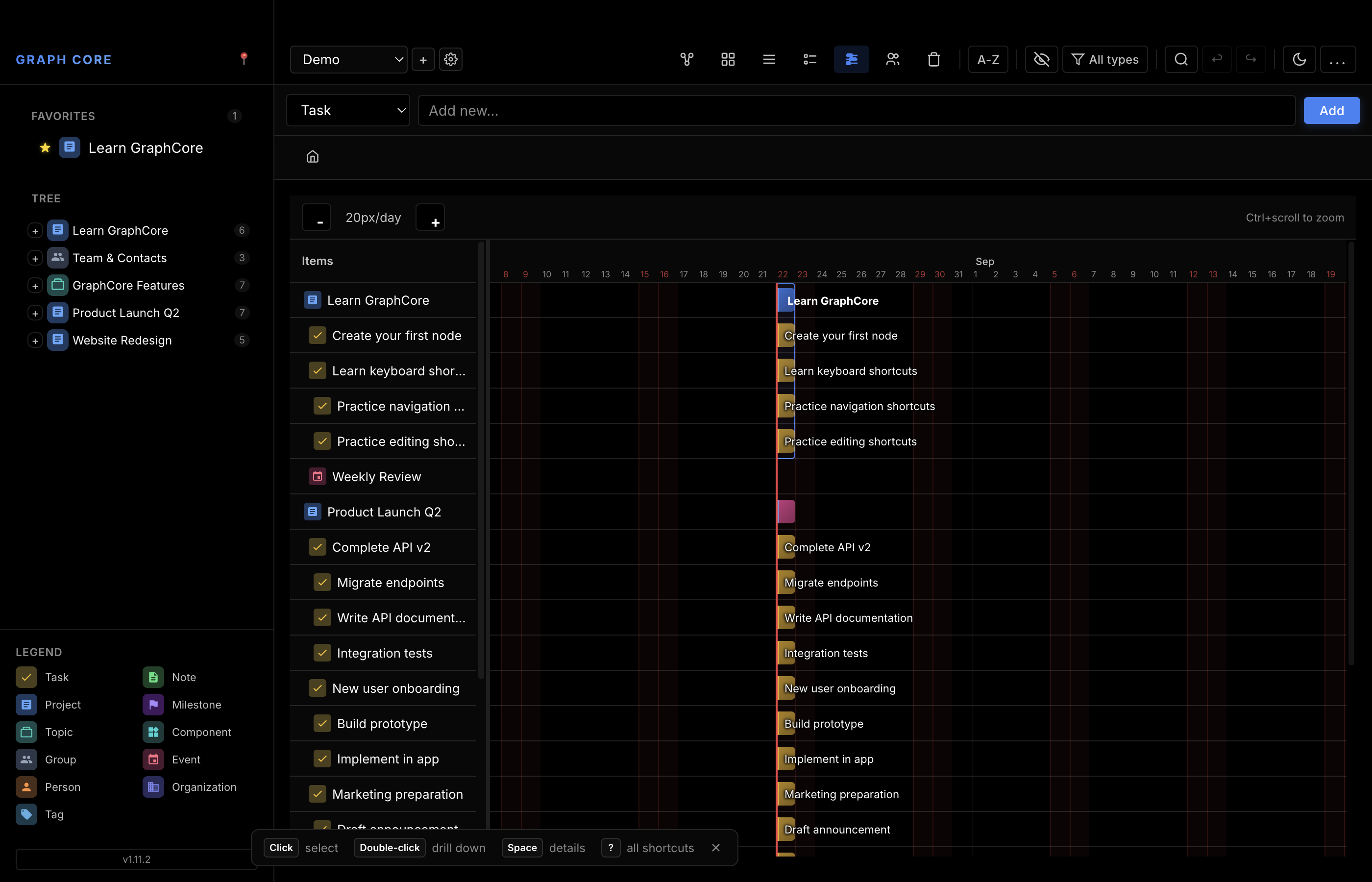Toggle checkbox for Practice editing item
The width and height of the screenshot is (1372, 882).
322,441
